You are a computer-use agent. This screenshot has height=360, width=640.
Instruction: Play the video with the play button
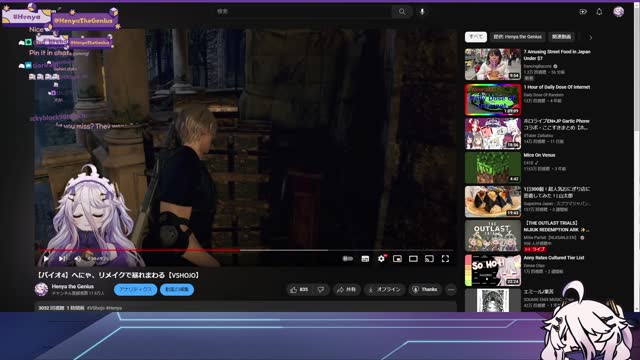tap(46, 259)
